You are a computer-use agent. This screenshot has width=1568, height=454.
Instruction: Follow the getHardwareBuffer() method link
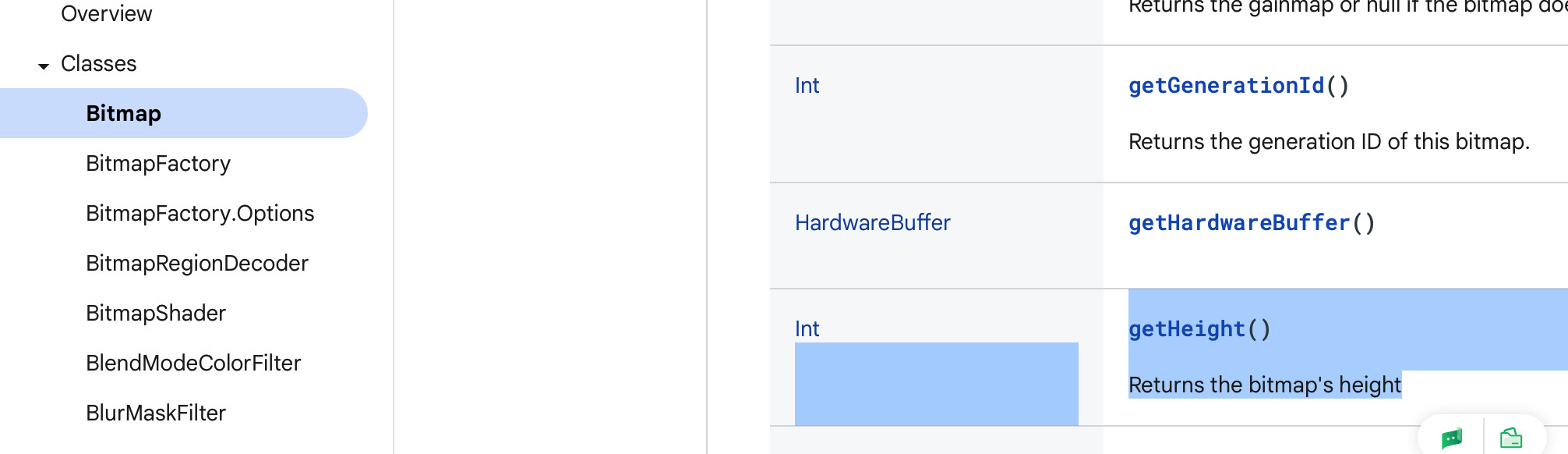1239,223
